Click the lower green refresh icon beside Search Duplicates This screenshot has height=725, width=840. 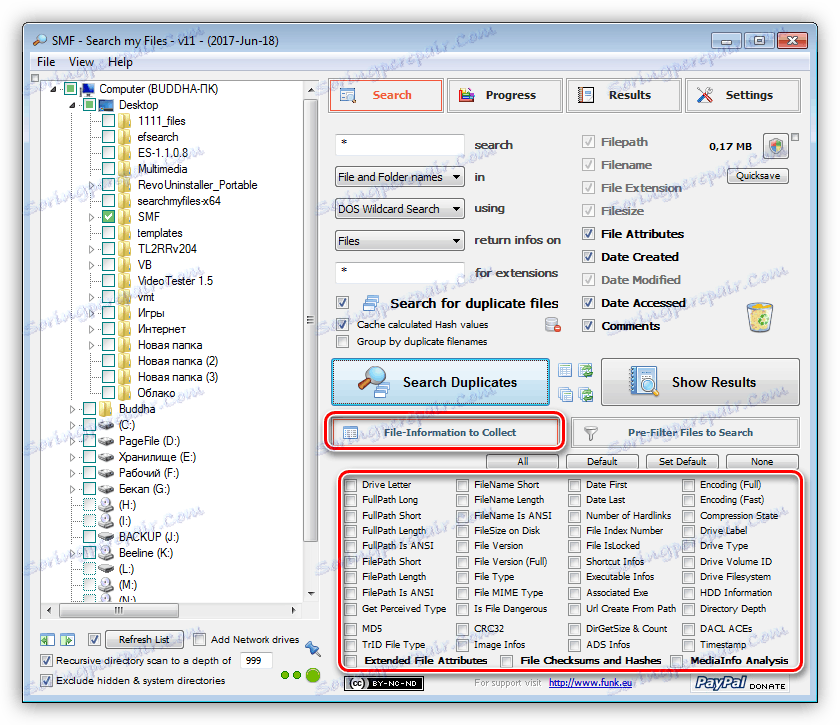(x=586, y=395)
